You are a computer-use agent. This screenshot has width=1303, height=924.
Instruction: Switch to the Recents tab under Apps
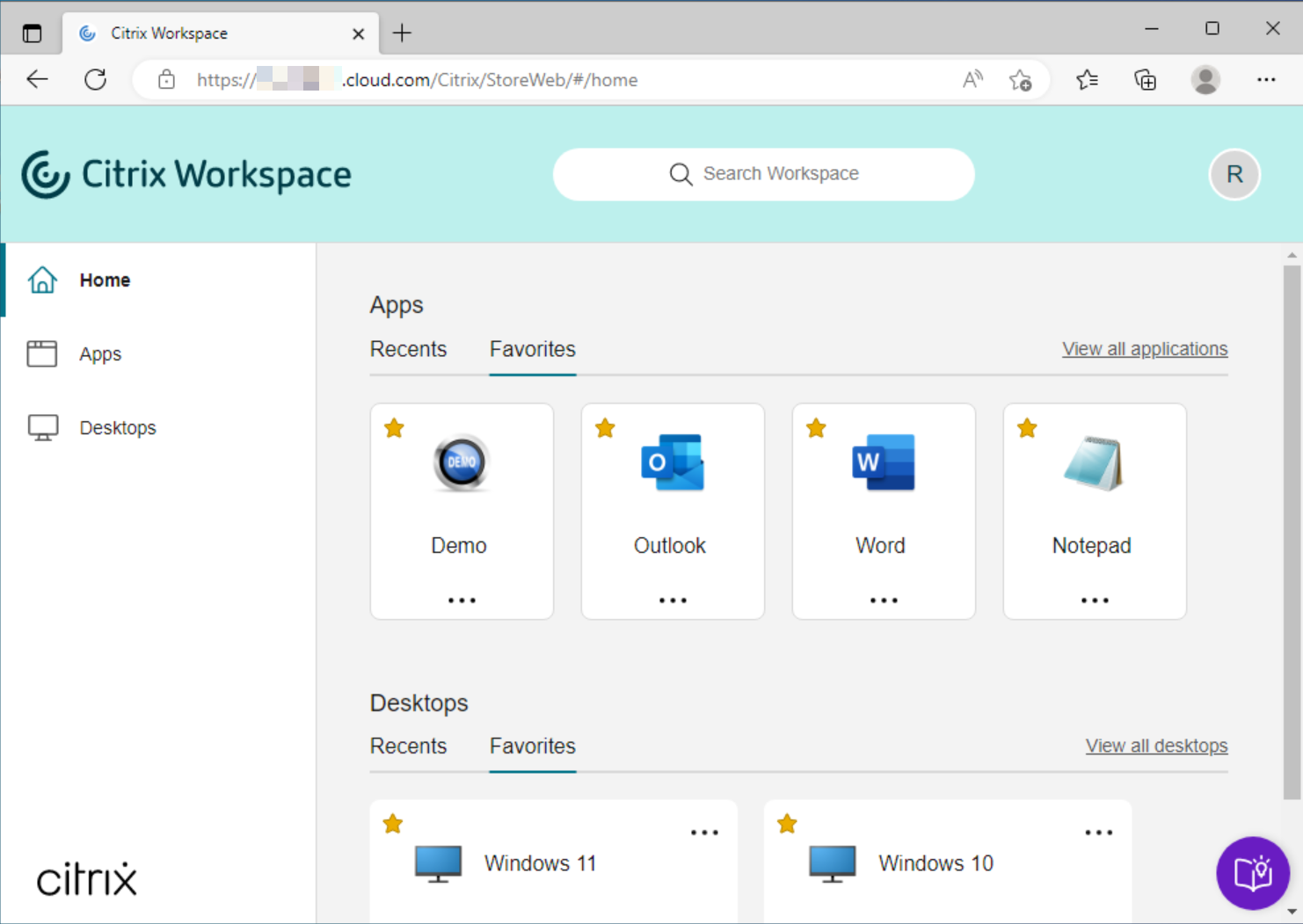408,349
